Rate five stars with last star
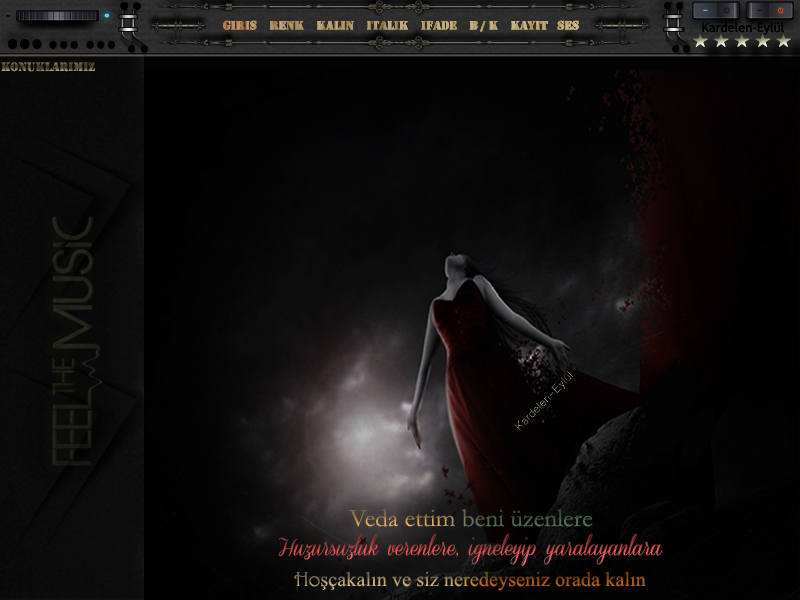Viewport: 800px width, 600px height. point(783,41)
